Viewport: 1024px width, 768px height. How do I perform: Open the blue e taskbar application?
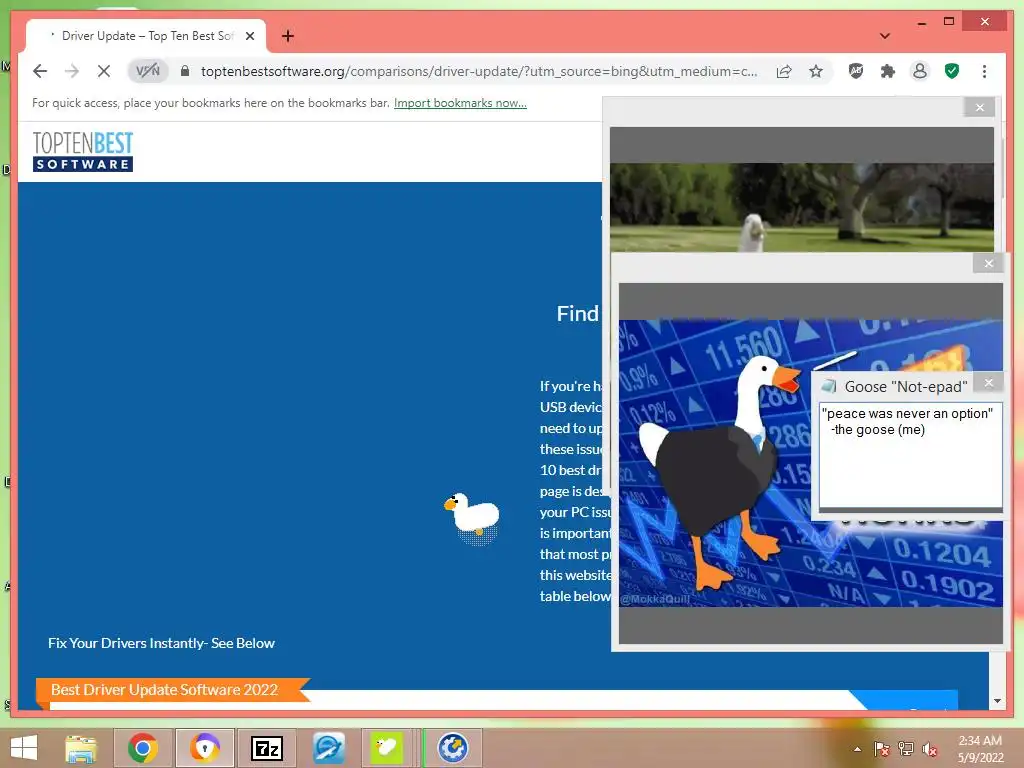pyautogui.click(x=328, y=748)
